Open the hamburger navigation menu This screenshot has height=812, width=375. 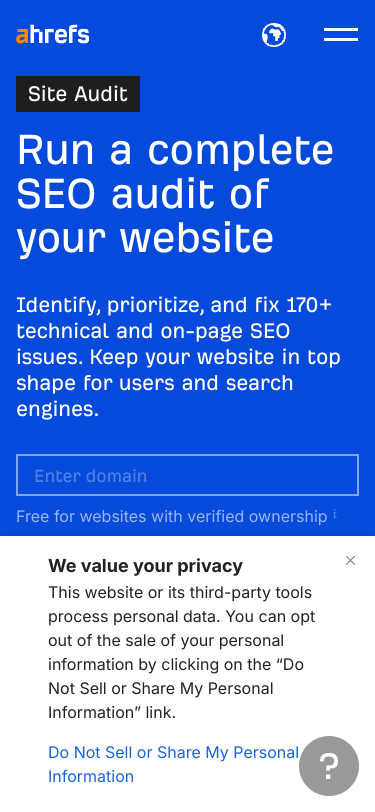pos(341,35)
